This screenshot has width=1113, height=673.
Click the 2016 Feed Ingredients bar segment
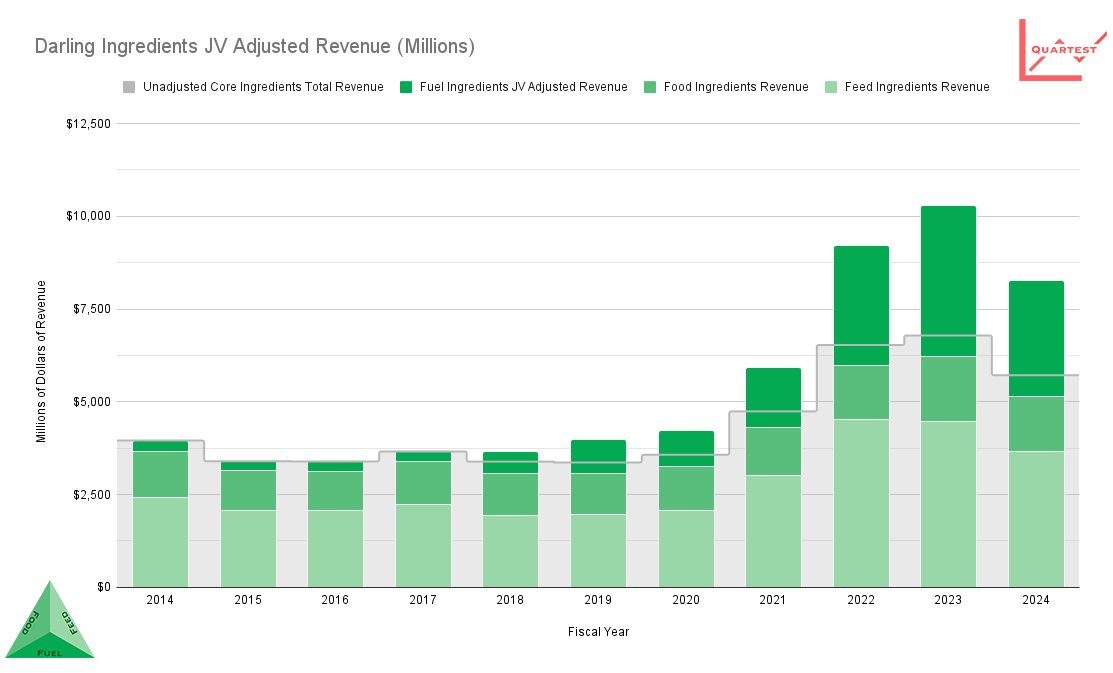point(335,549)
